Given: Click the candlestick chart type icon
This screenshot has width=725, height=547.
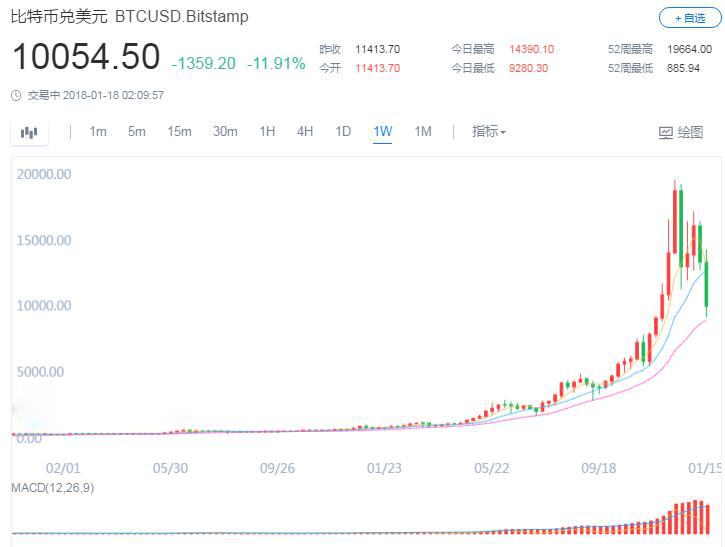Looking at the screenshot, I should pyautogui.click(x=29, y=132).
